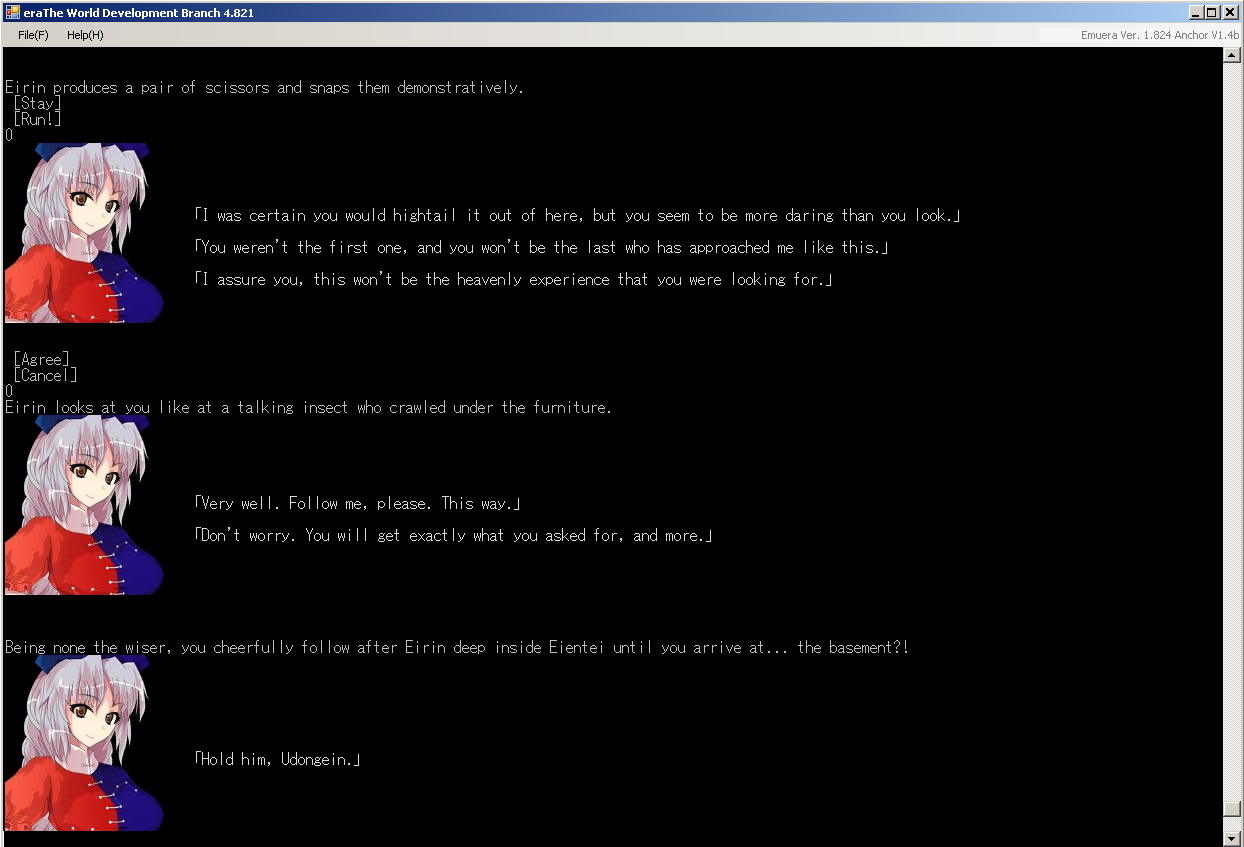Click Eirin's portrait beside "Very well. Follow me"
This screenshot has width=1244, height=847.
tap(84, 505)
